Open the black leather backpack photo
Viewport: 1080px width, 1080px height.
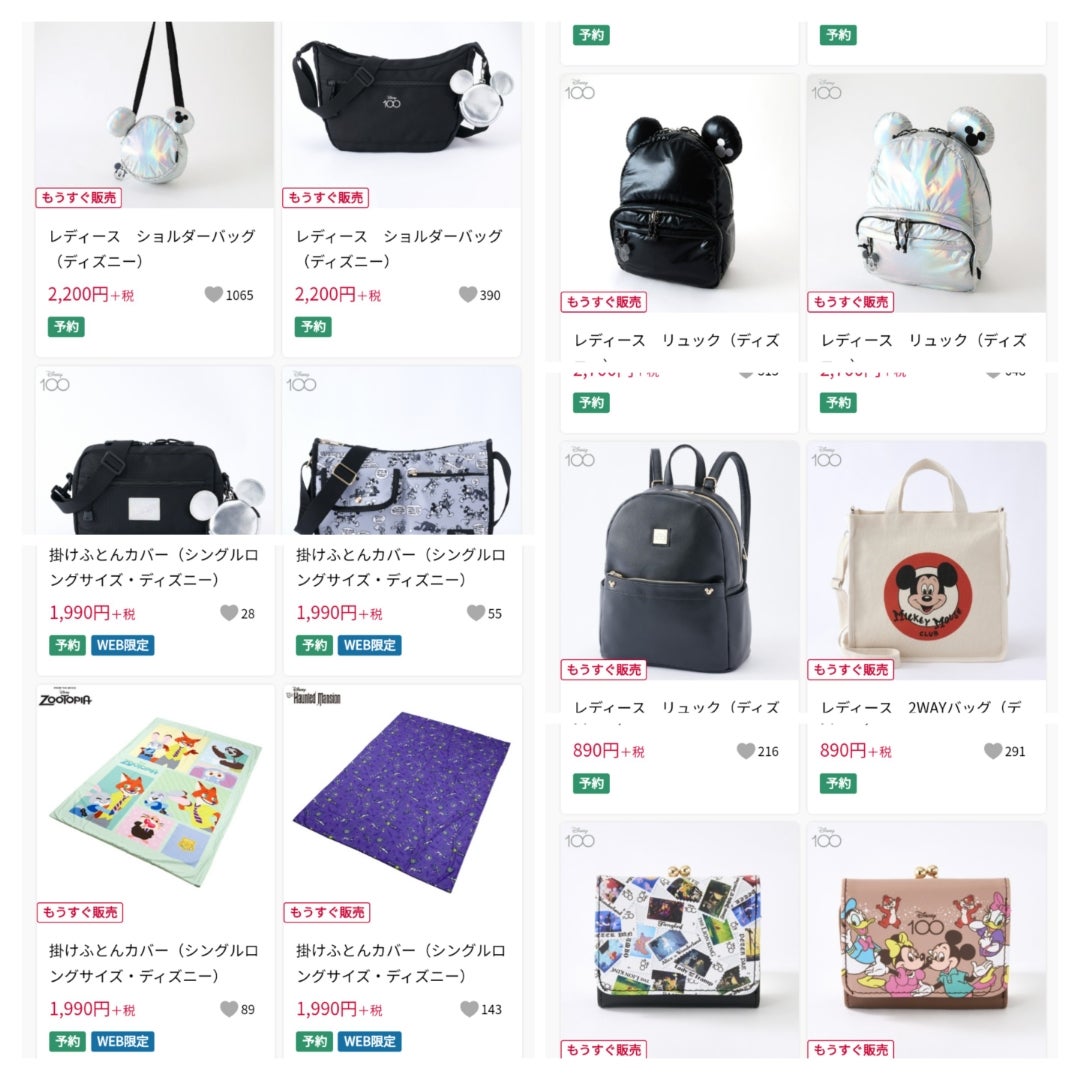click(x=680, y=561)
